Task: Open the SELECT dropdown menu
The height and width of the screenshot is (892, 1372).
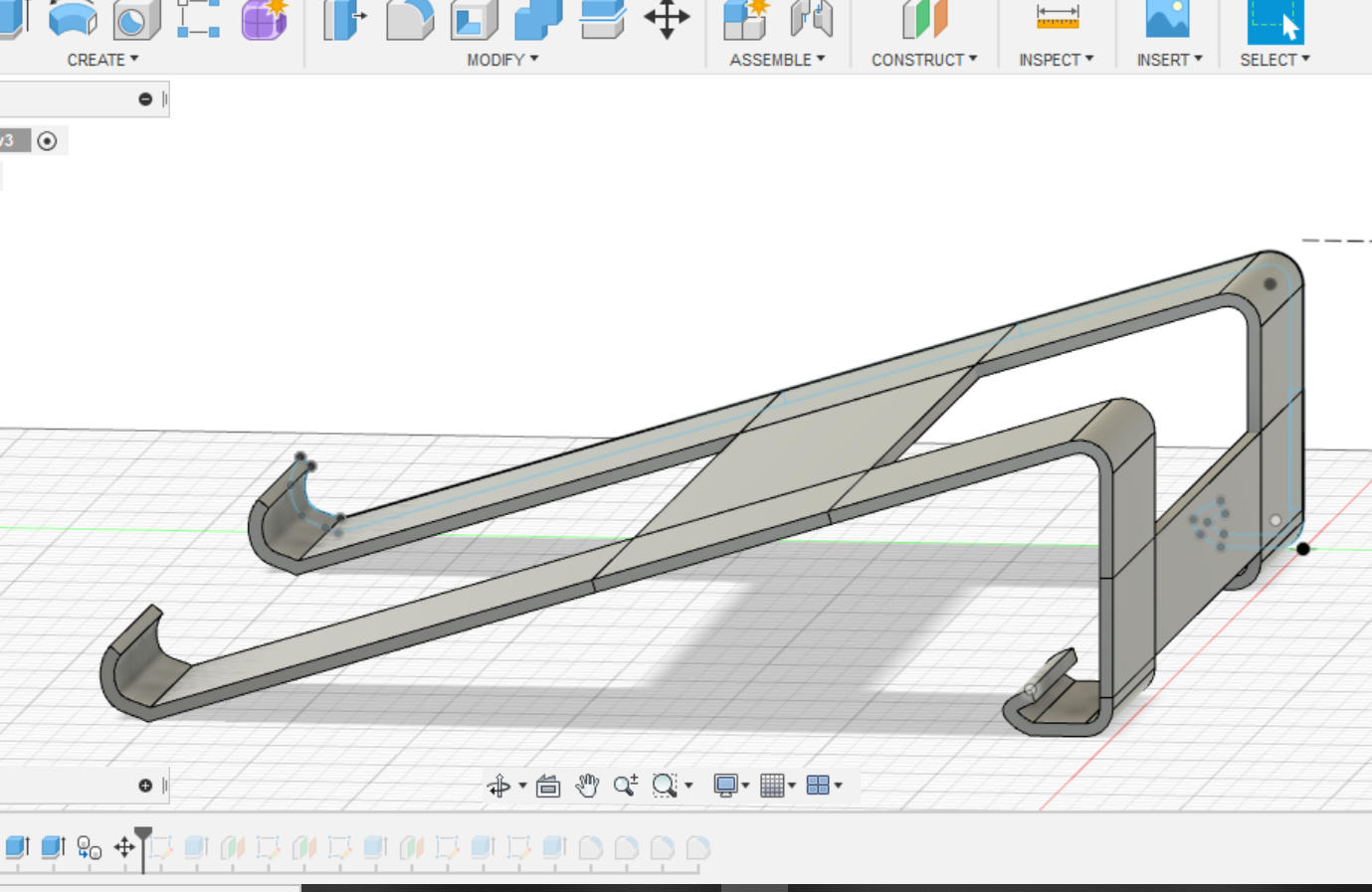Action: click(1274, 60)
